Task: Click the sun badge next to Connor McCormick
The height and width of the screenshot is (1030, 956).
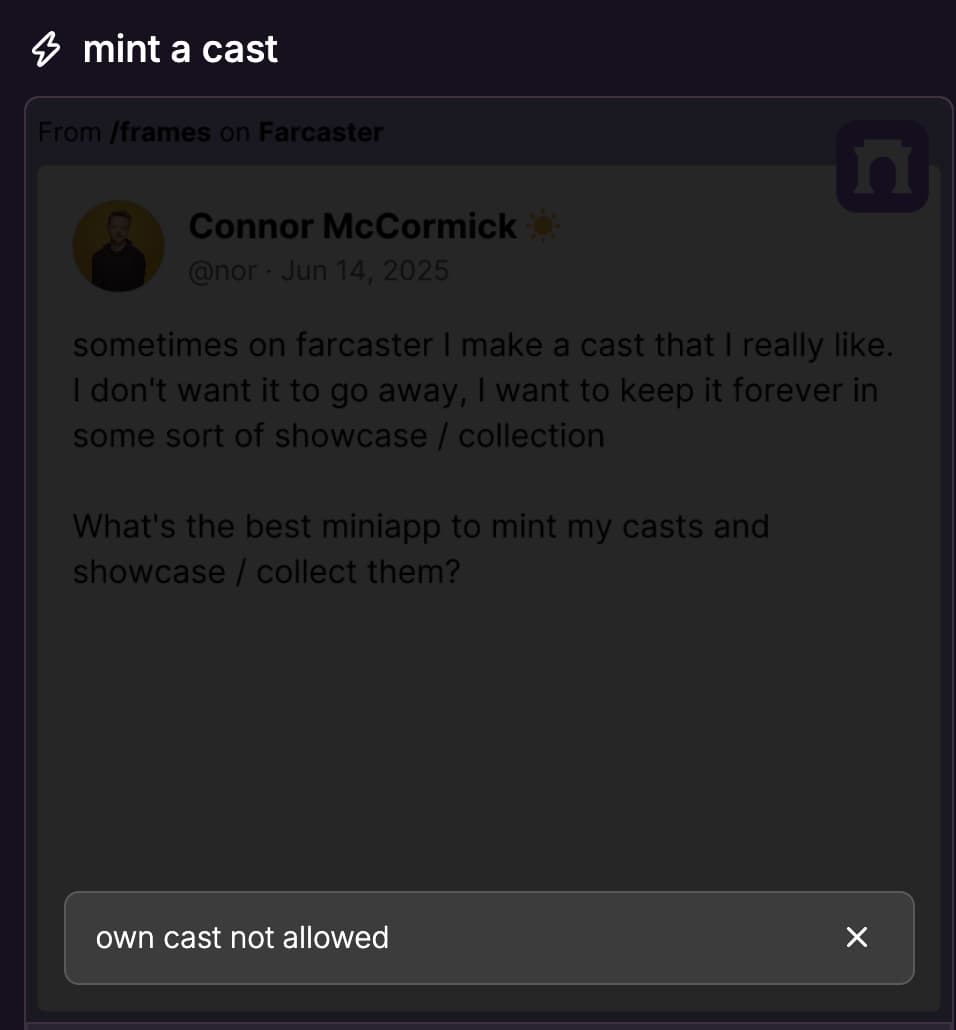Action: (543, 227)
